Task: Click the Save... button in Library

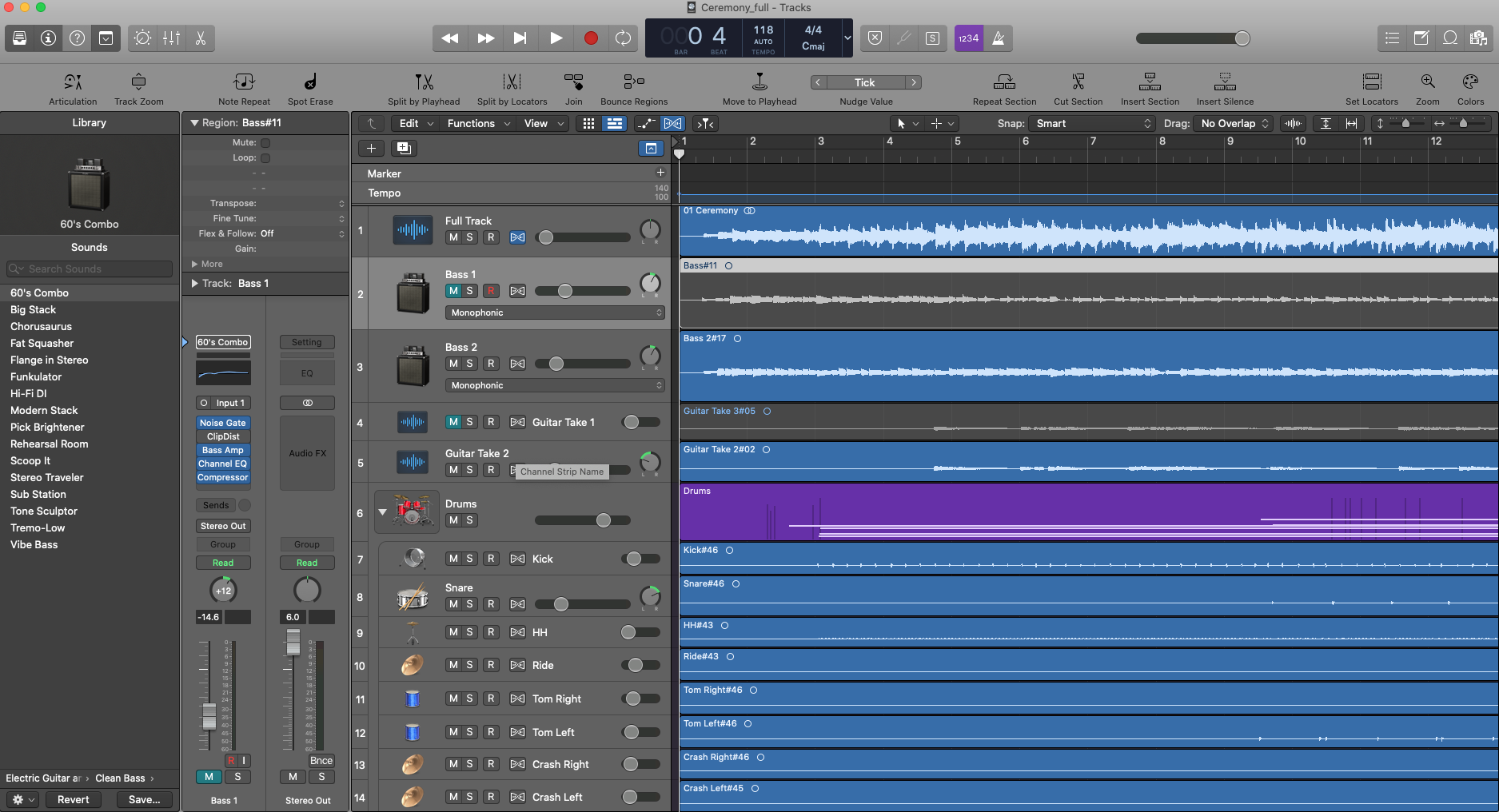Action: [144, 799]
